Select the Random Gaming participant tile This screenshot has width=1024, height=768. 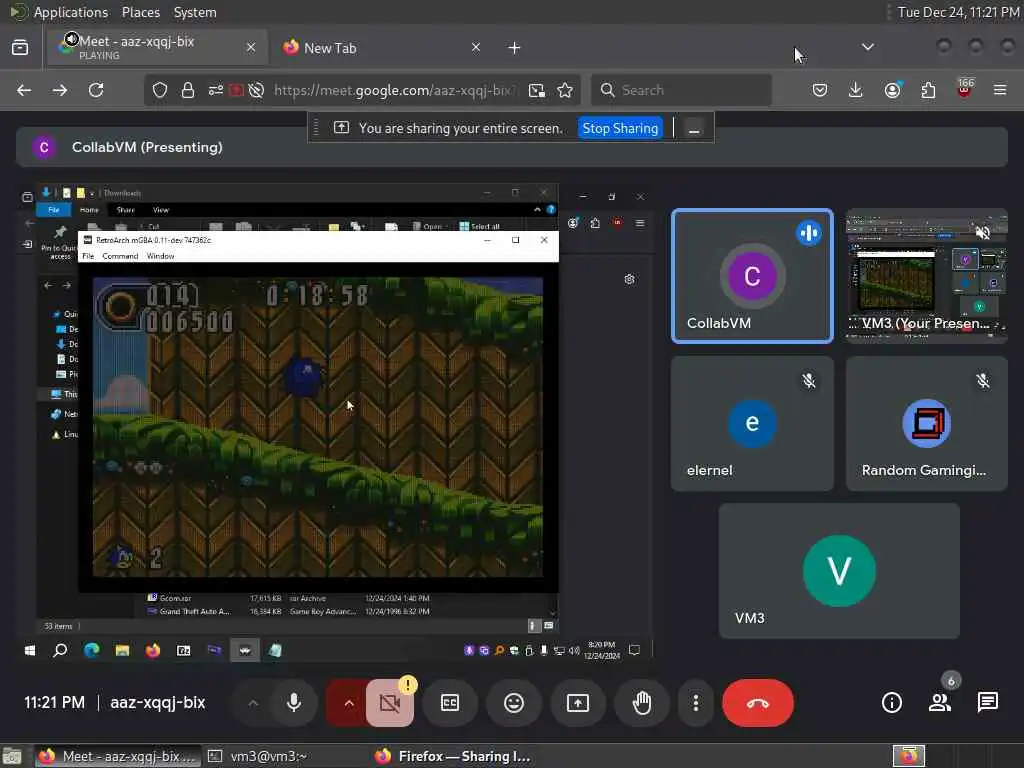pos(926,423)
